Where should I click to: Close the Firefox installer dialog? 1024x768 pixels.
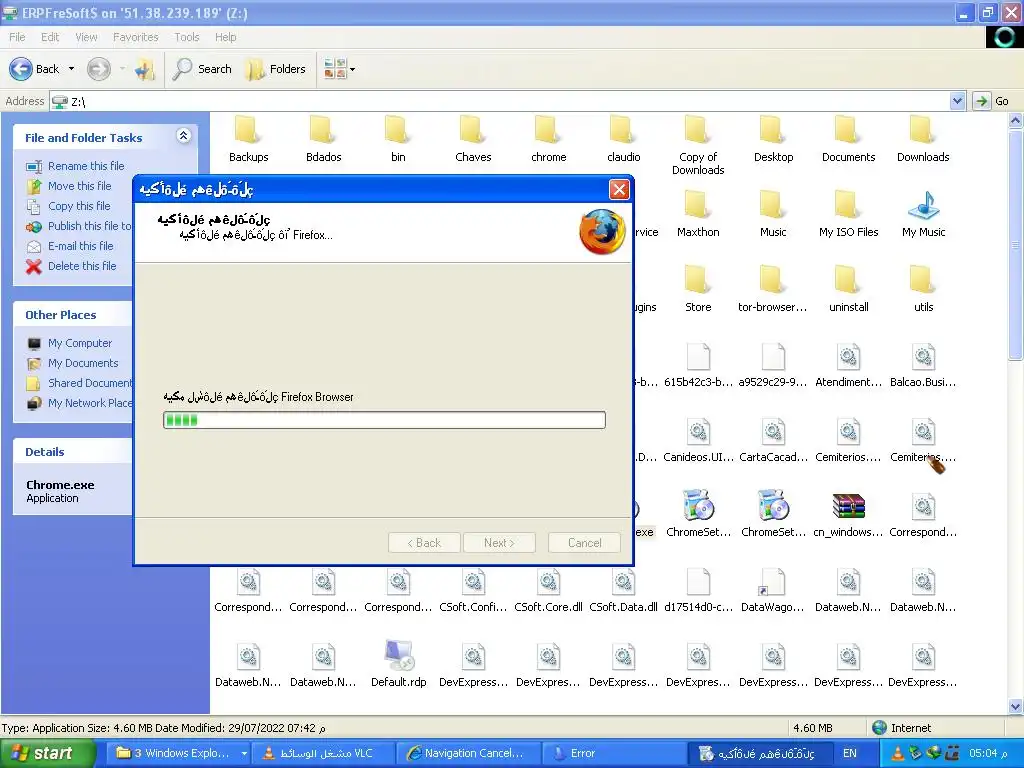[618, 189]
